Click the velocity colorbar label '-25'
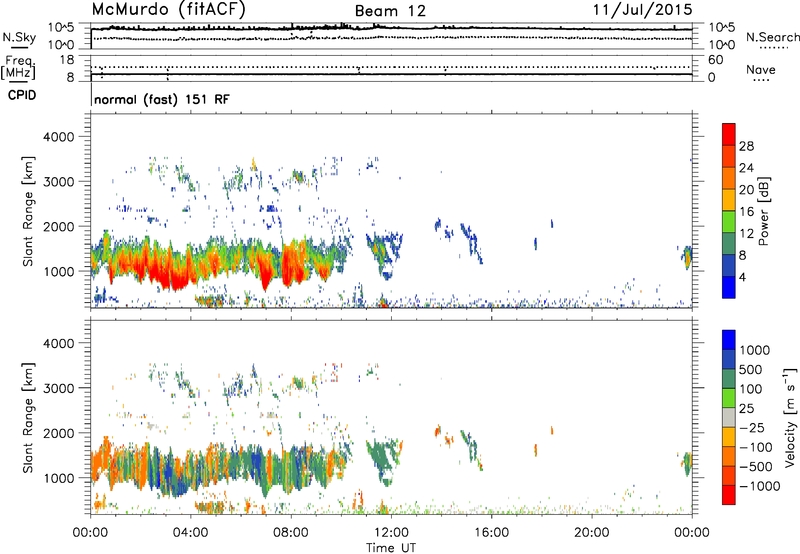The height and width of the screenshot is (554, 800). click(x=753, y=428)
